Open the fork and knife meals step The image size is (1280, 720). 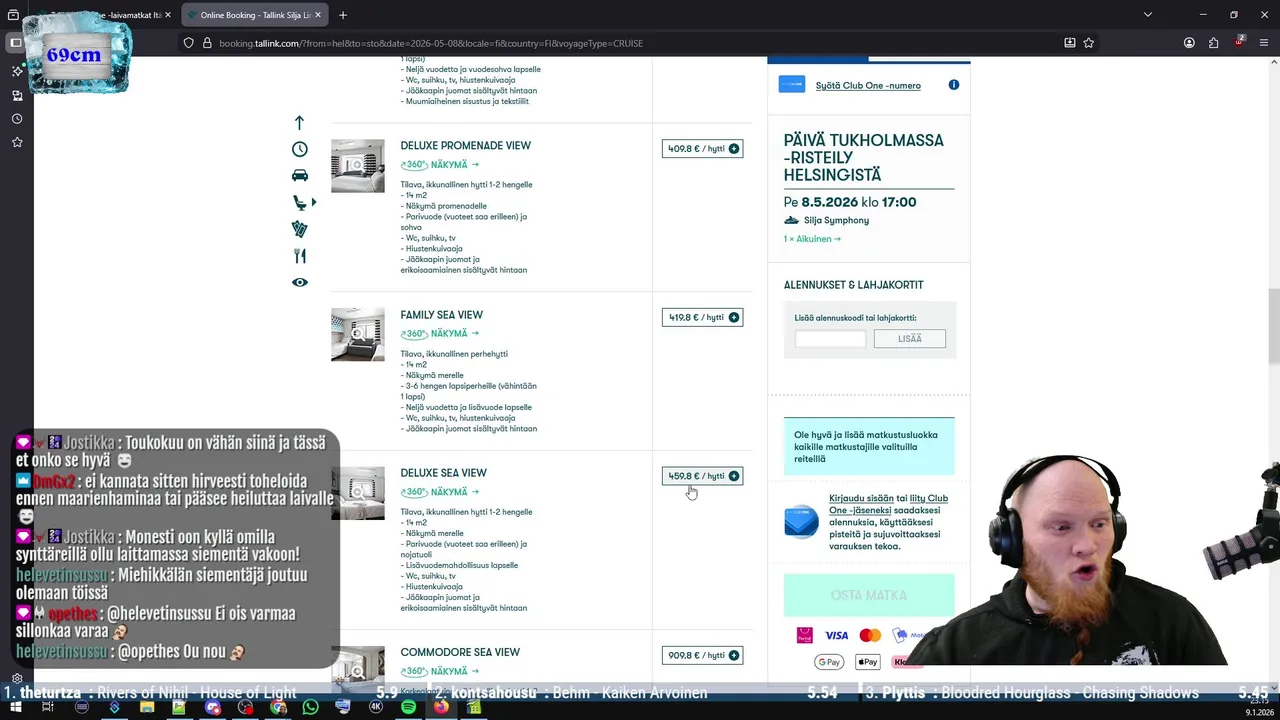[299, 256]
